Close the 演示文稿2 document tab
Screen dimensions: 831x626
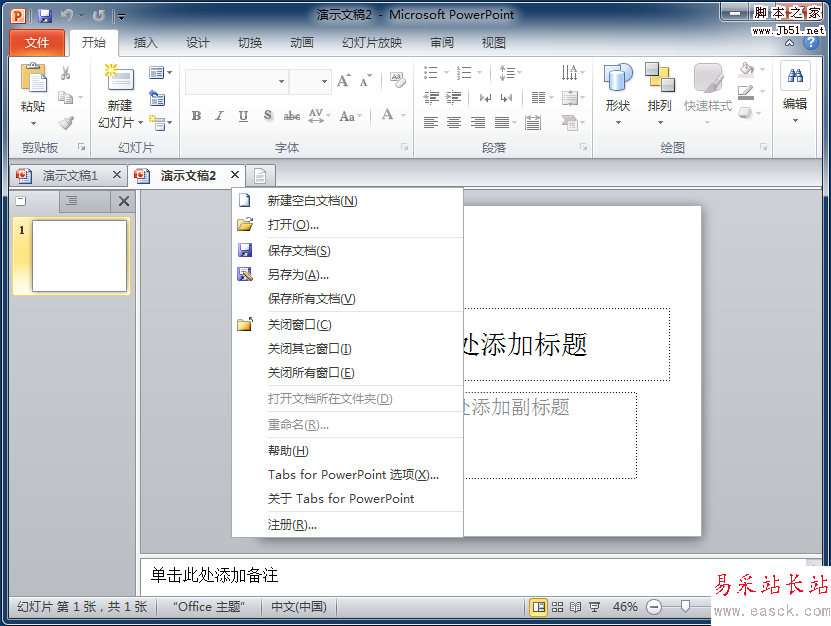coord(235,174)
